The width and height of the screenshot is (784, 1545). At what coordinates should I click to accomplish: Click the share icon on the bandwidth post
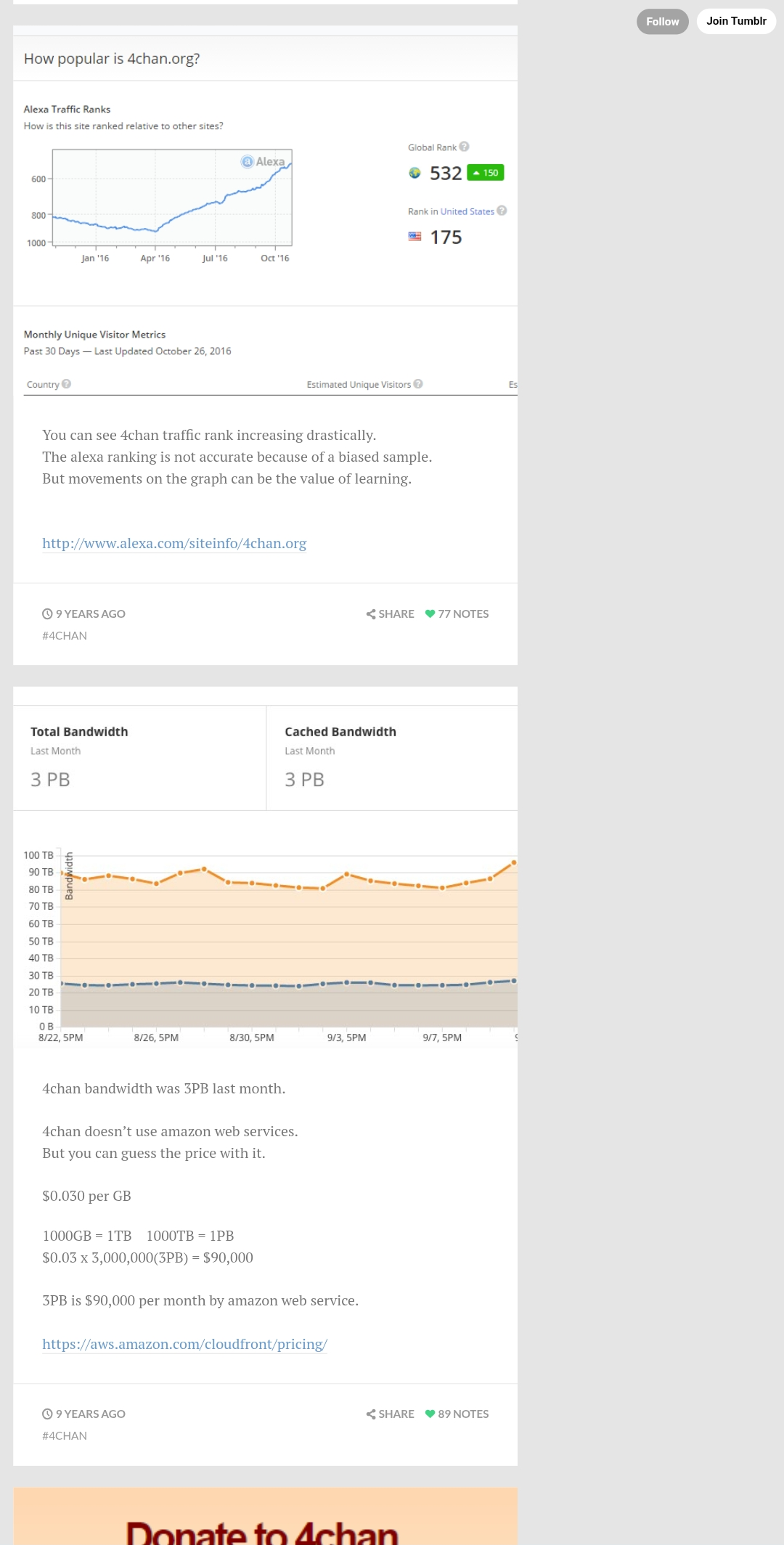[371, 1414]
